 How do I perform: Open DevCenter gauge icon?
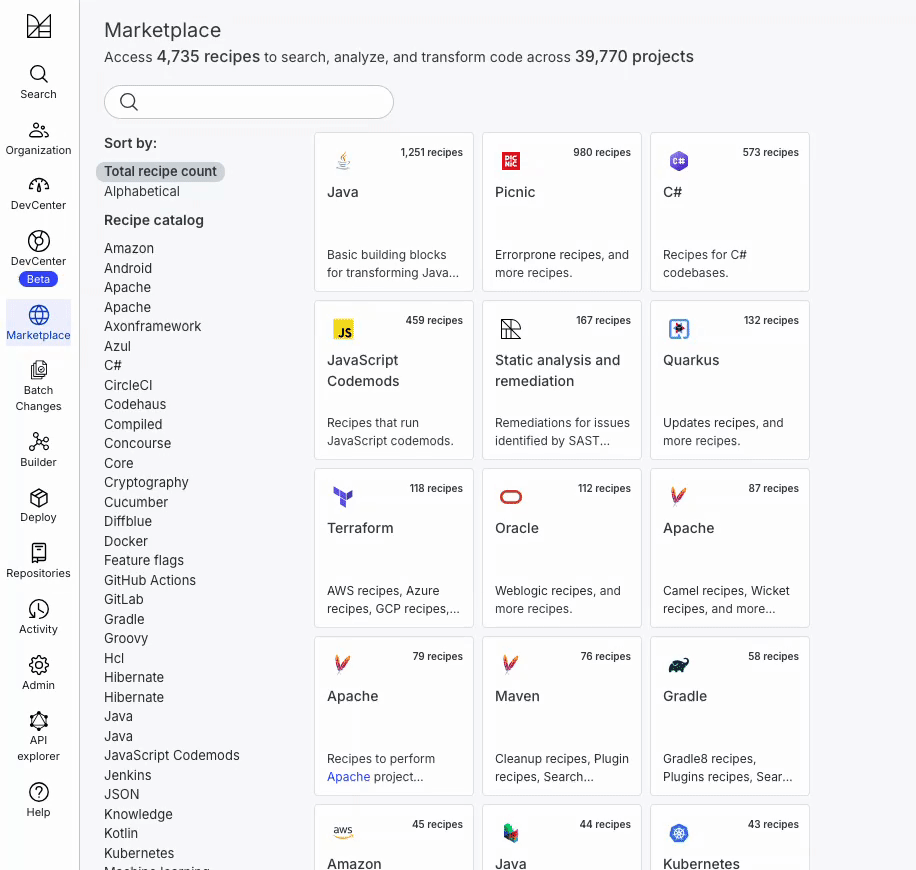coord(39,185)
